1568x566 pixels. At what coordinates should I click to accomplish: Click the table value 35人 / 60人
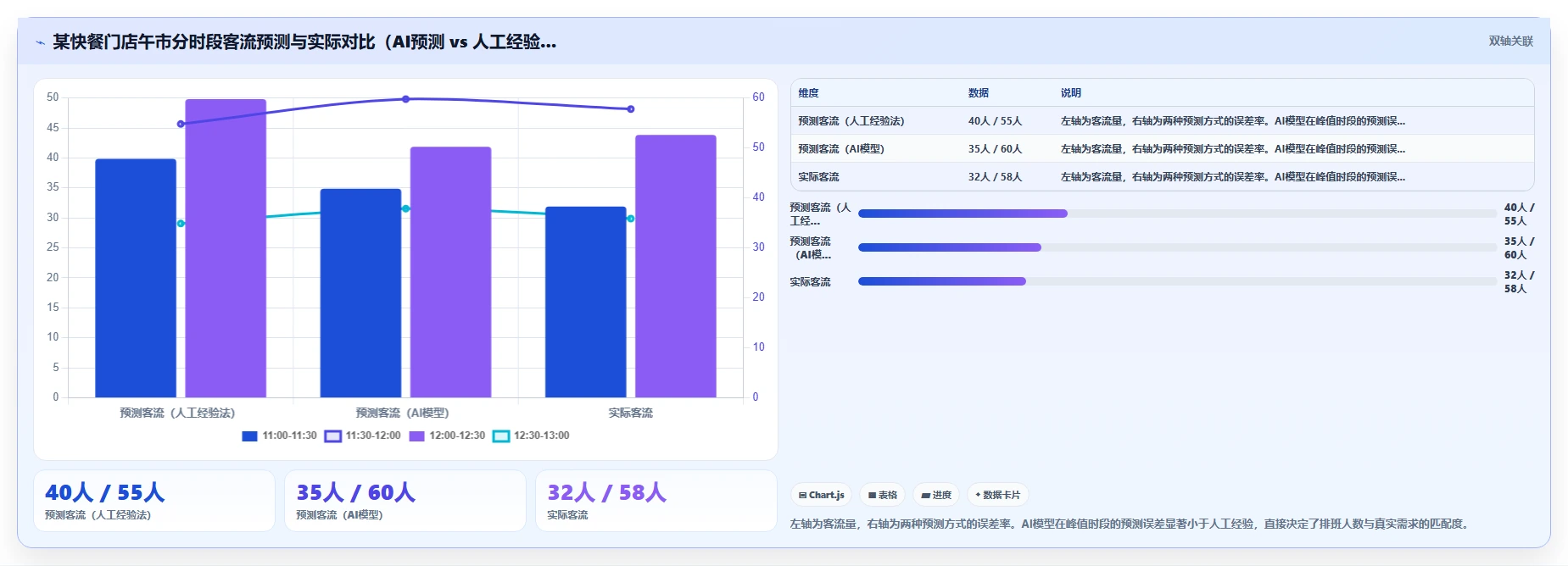coord(995,149)
